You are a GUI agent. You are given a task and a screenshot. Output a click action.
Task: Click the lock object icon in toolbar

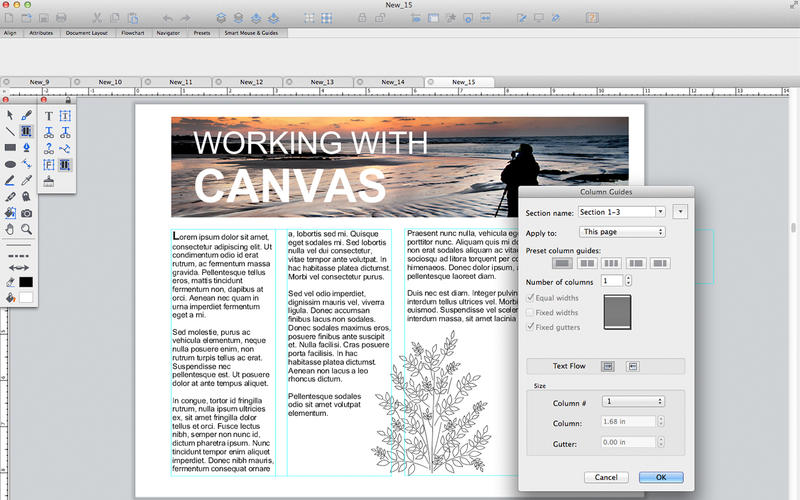click(362, 18)
